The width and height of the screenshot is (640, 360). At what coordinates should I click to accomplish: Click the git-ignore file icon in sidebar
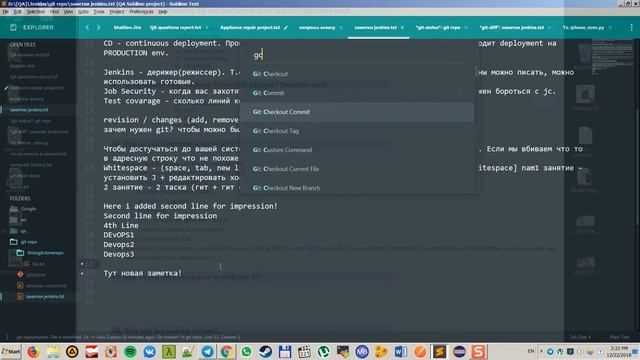click(x=20, y=274)
